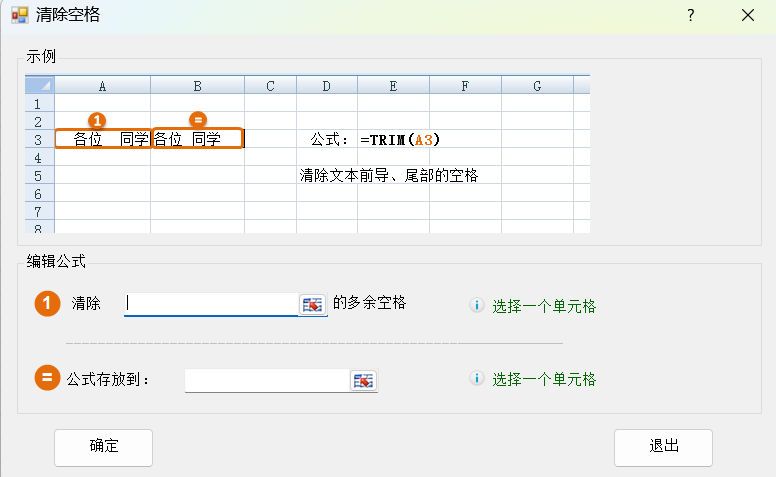Click the question mark help button in title bar

[690, 15]
